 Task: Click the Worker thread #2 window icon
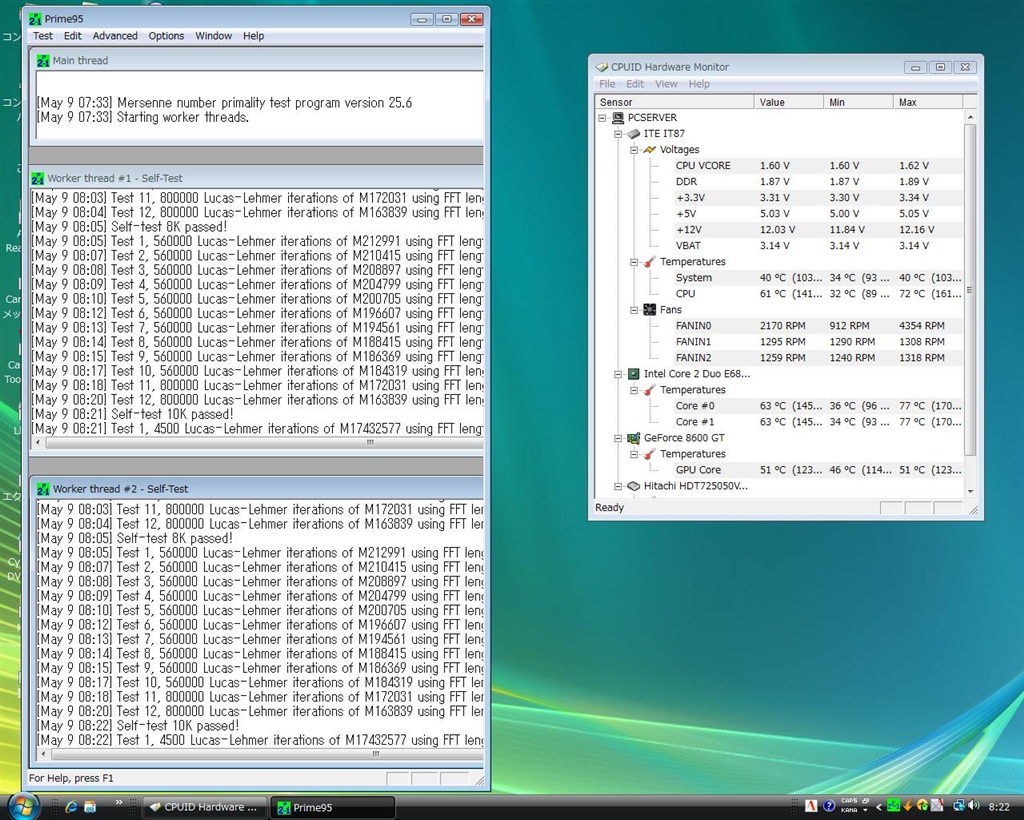click(43, 489)
